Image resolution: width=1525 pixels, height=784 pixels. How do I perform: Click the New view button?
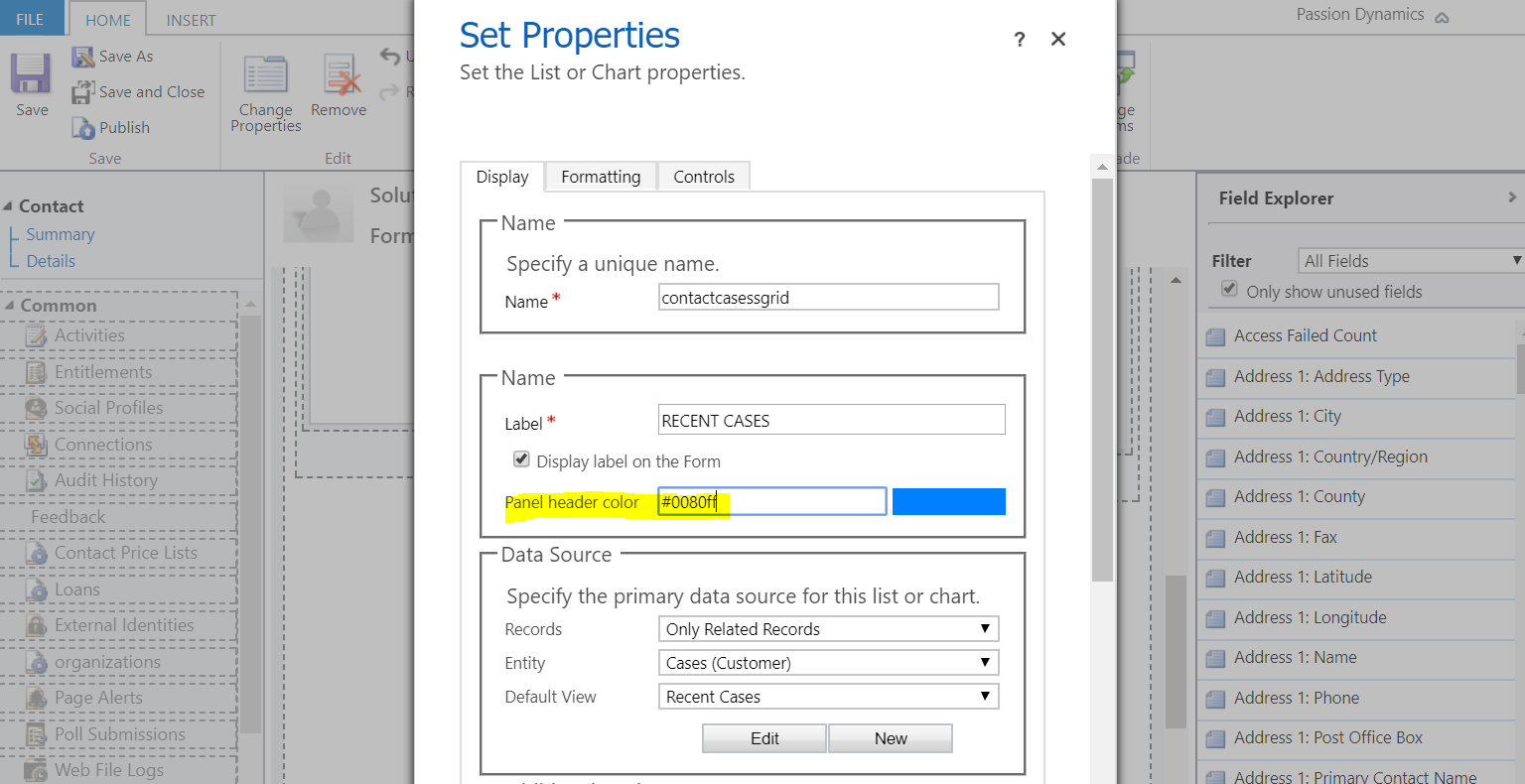[x=891, y=738]
